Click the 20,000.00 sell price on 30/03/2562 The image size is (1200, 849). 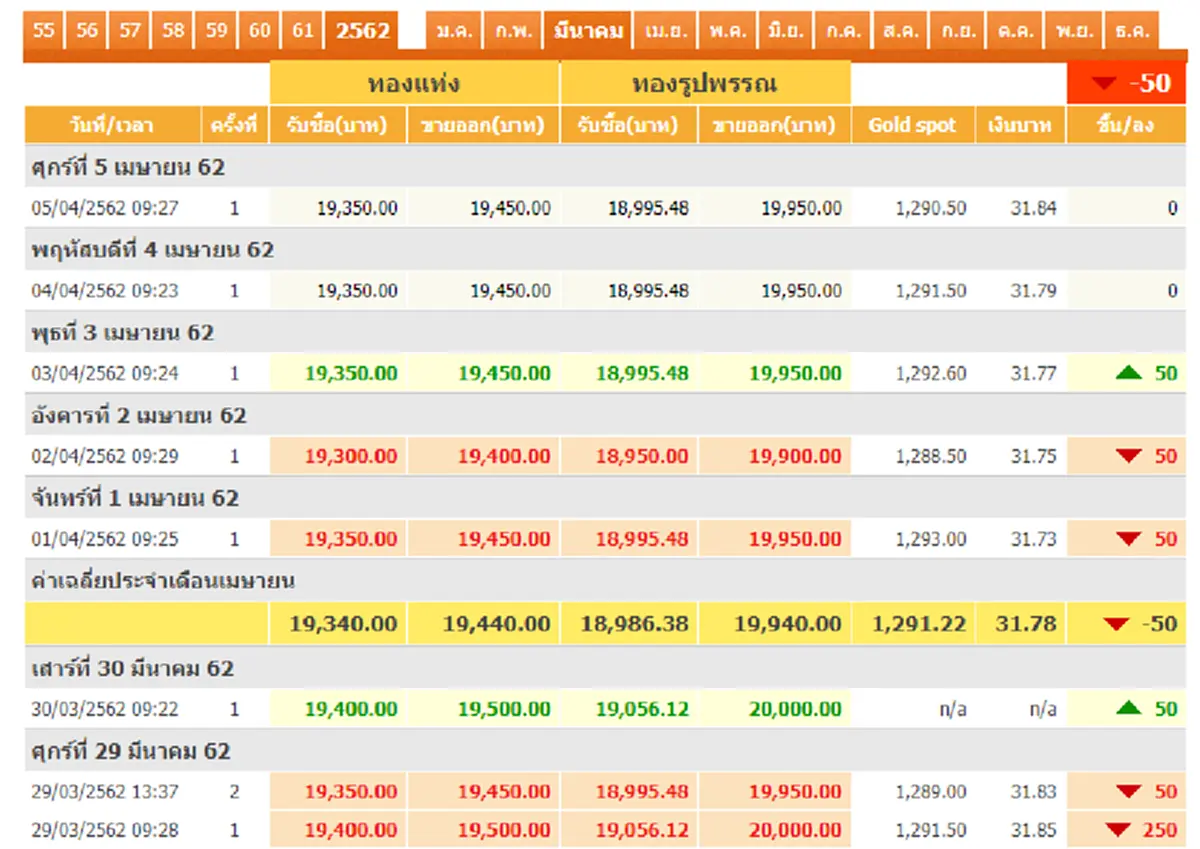pos(795,709)
